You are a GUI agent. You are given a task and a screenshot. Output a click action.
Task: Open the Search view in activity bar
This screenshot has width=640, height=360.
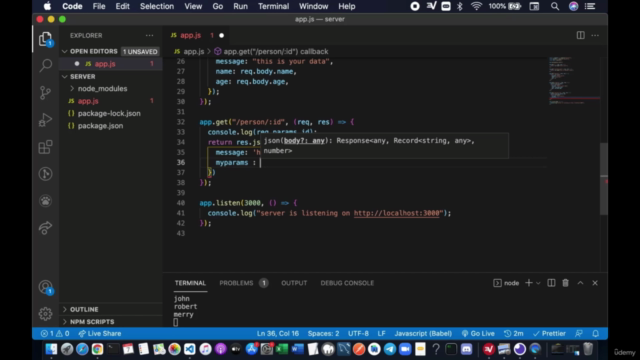click(x=45, y=65)
